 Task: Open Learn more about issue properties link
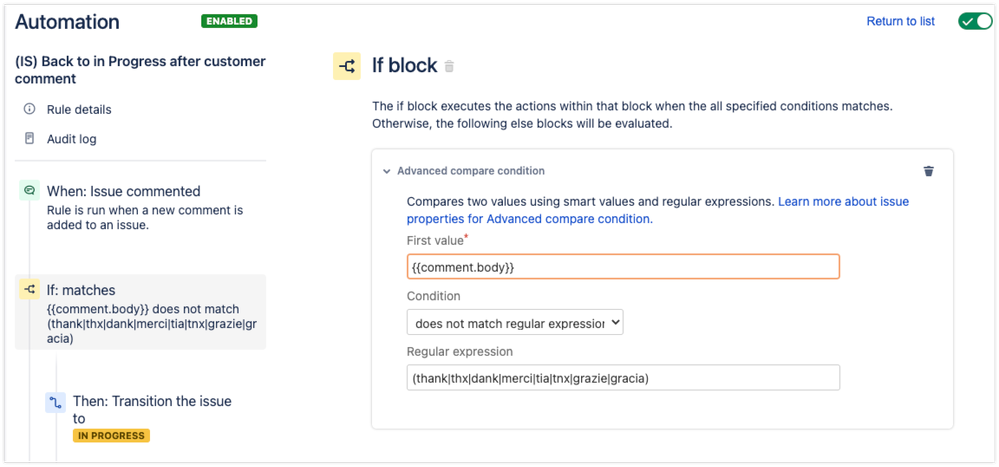658,210
